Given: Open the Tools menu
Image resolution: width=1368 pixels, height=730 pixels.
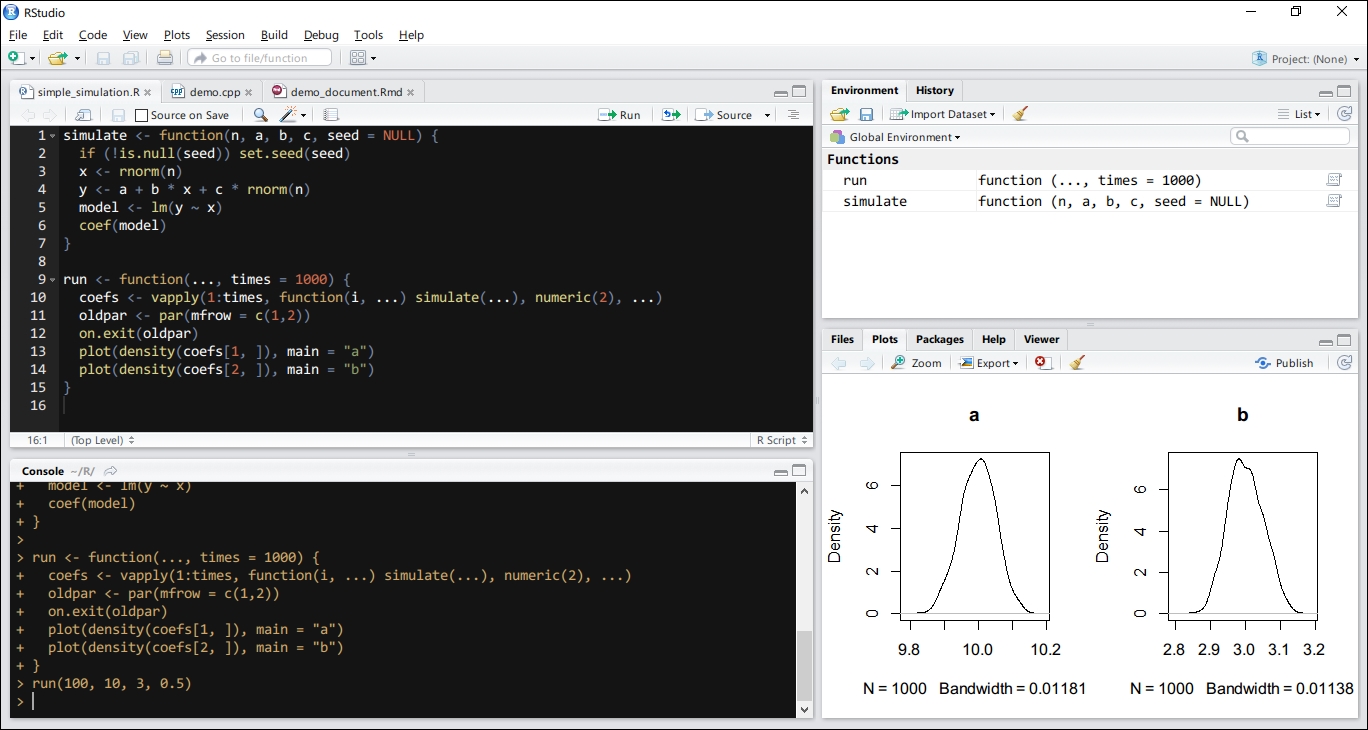Looking at the screenshot, I should point(368,35).
